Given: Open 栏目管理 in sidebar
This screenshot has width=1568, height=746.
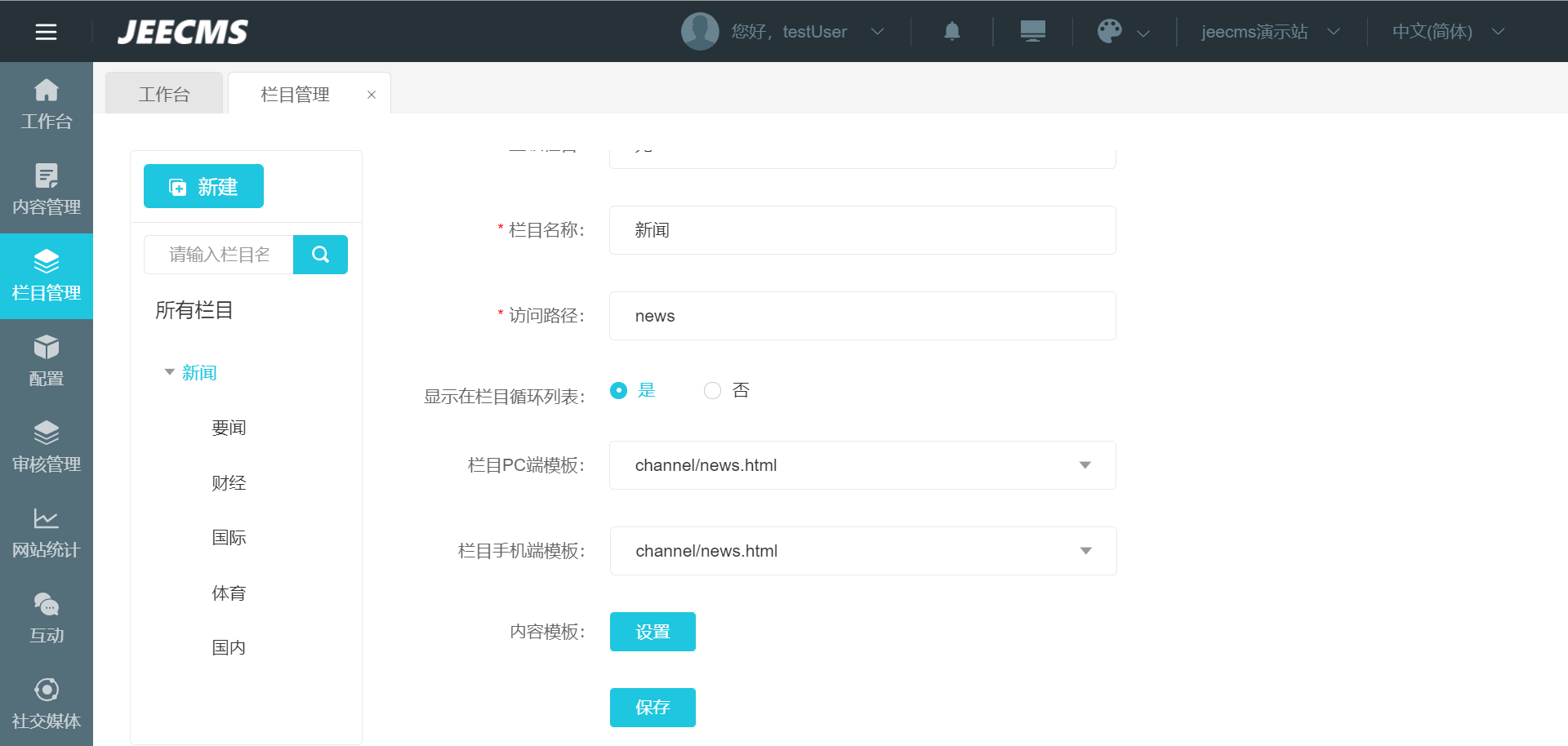Looking at the screenshot, I should coord(47,277).
